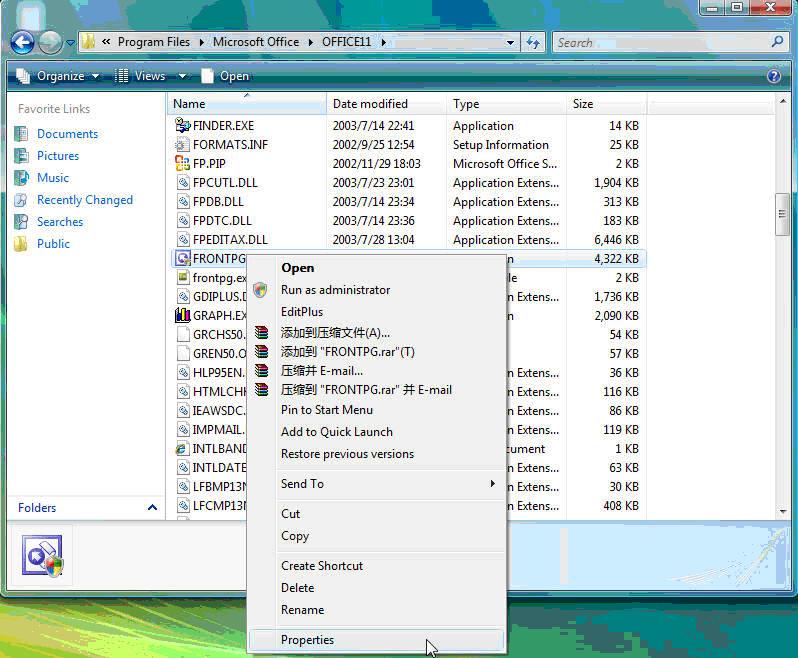Screen dimensions: 798x658
Task: Choose Delete in context menu
Action: tap(376, 588)
